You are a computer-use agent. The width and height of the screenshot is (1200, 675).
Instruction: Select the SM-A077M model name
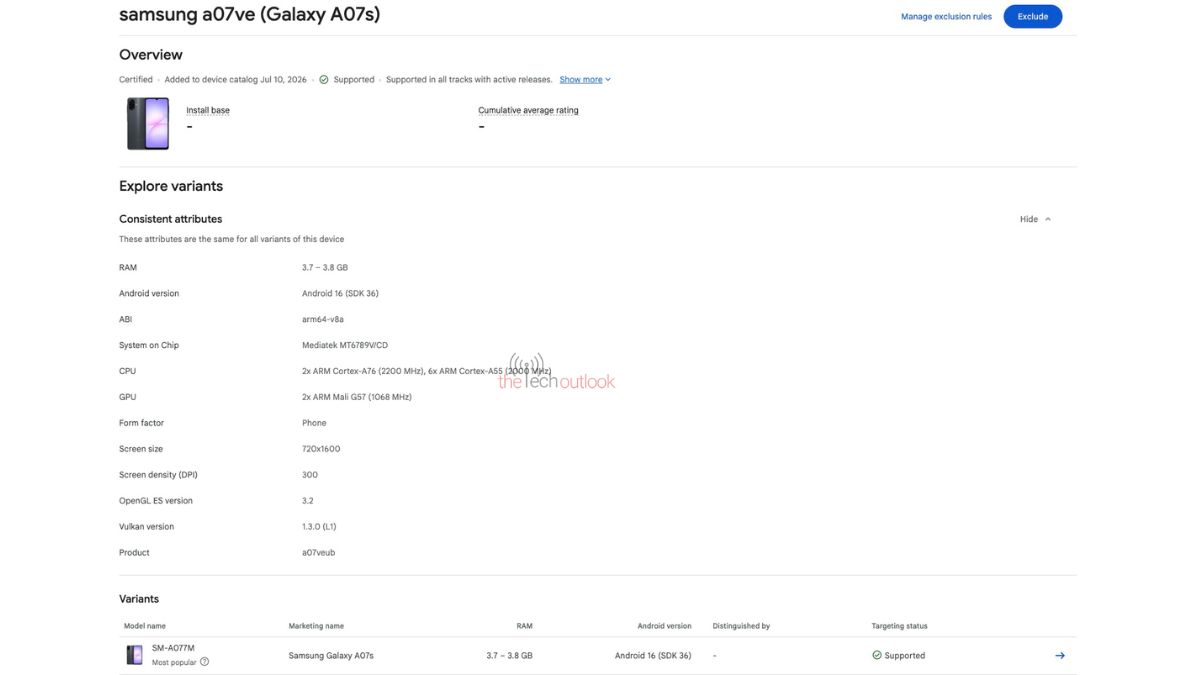[173, 649]
